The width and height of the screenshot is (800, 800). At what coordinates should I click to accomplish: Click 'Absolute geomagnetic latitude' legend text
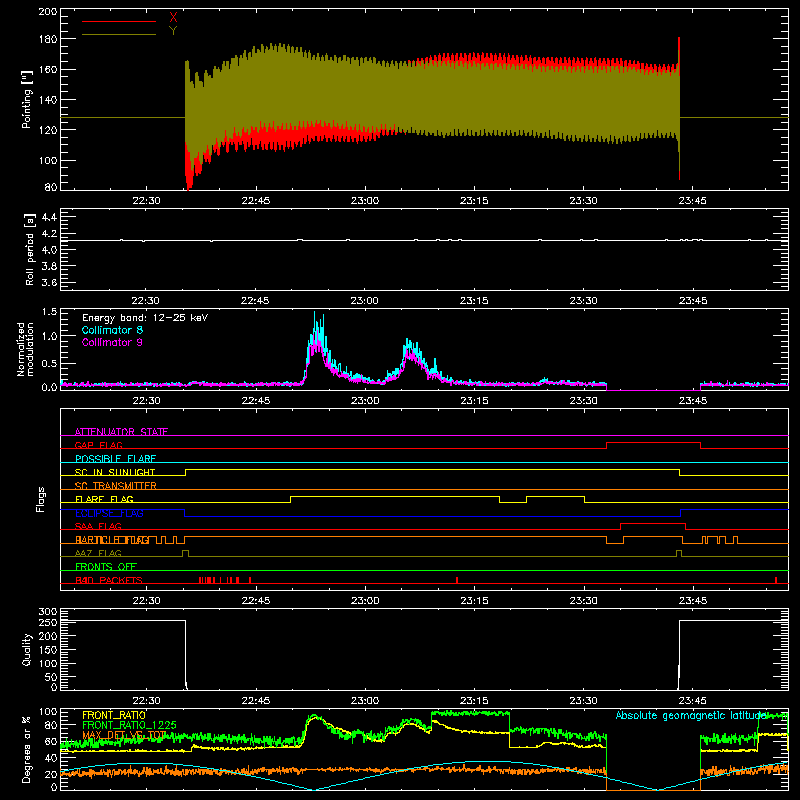click(x=691, y=715)
